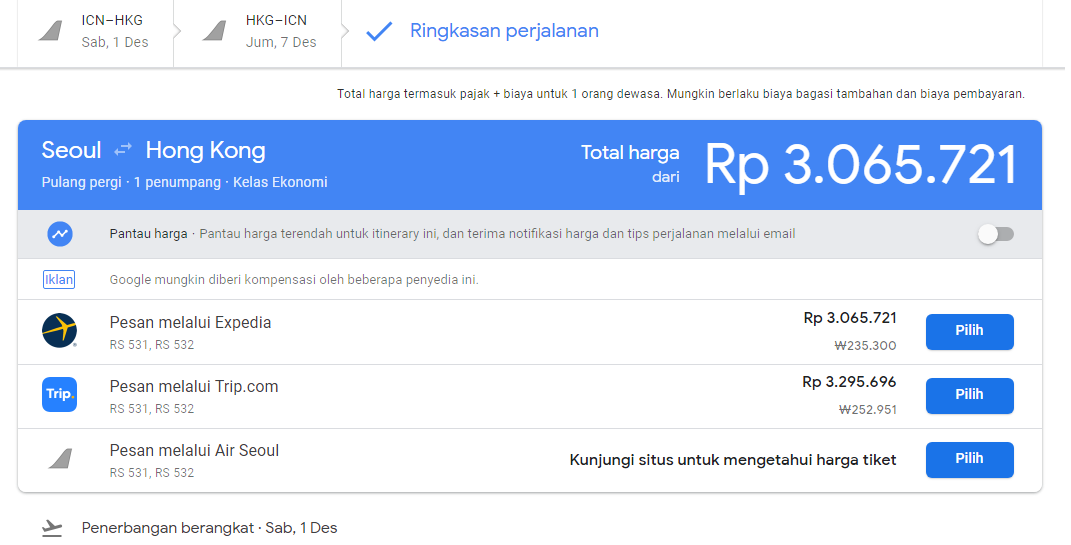
Task: Click the Iklan ad badge
Action: 59,280
